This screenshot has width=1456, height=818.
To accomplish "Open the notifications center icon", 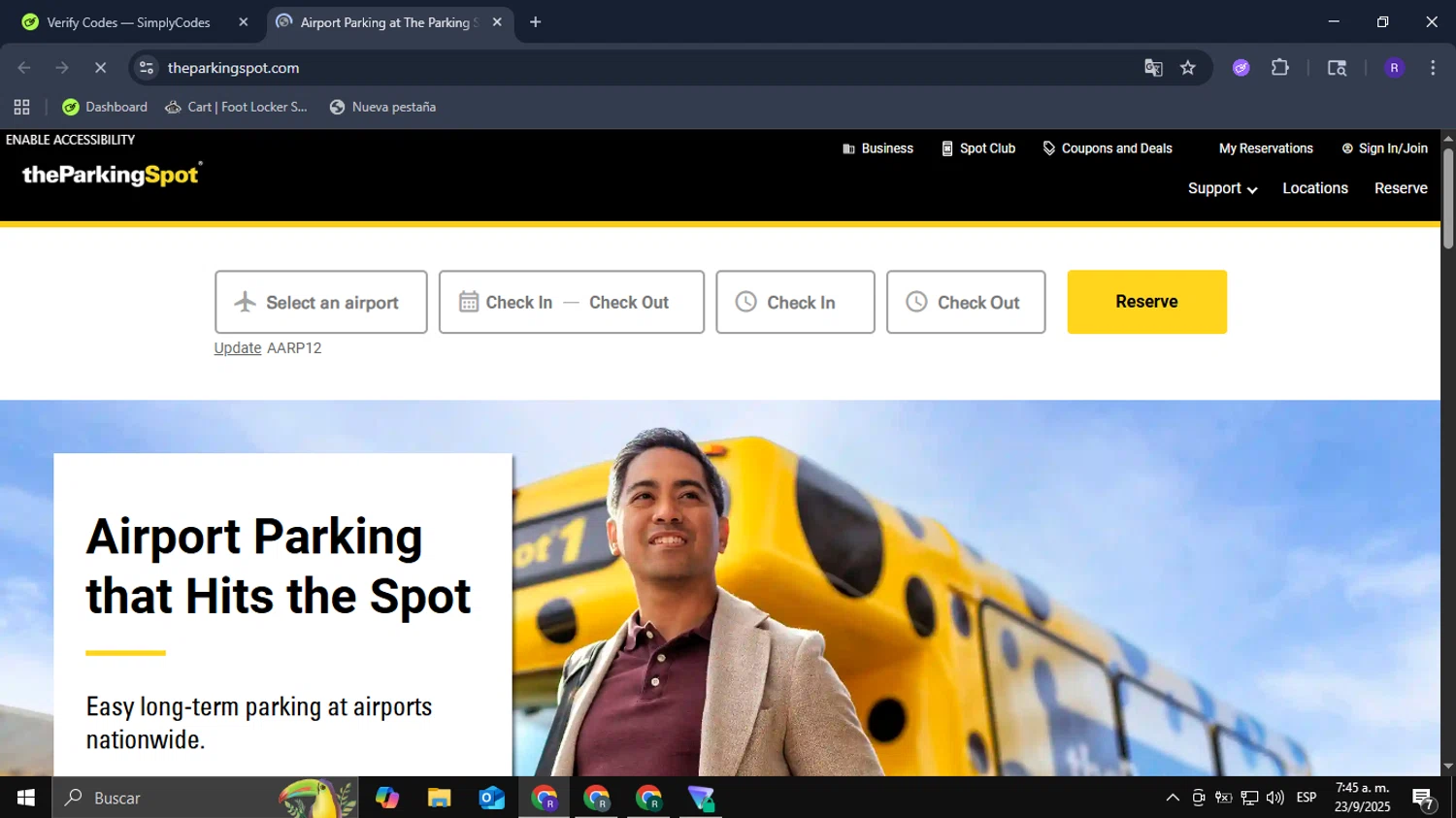I will pyautogui.click(x=1424, y=799).
